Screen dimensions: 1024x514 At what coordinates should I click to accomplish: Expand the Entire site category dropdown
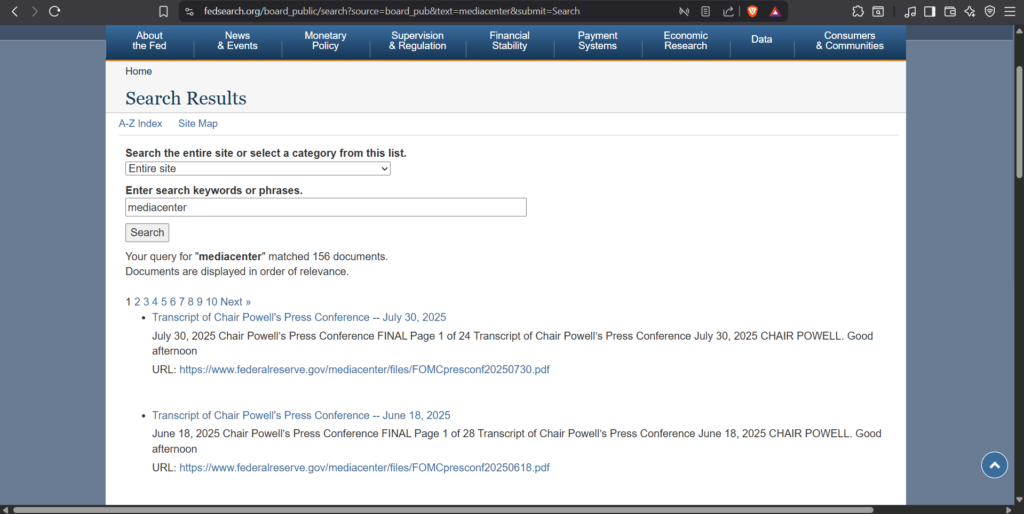tap(258, 169)
